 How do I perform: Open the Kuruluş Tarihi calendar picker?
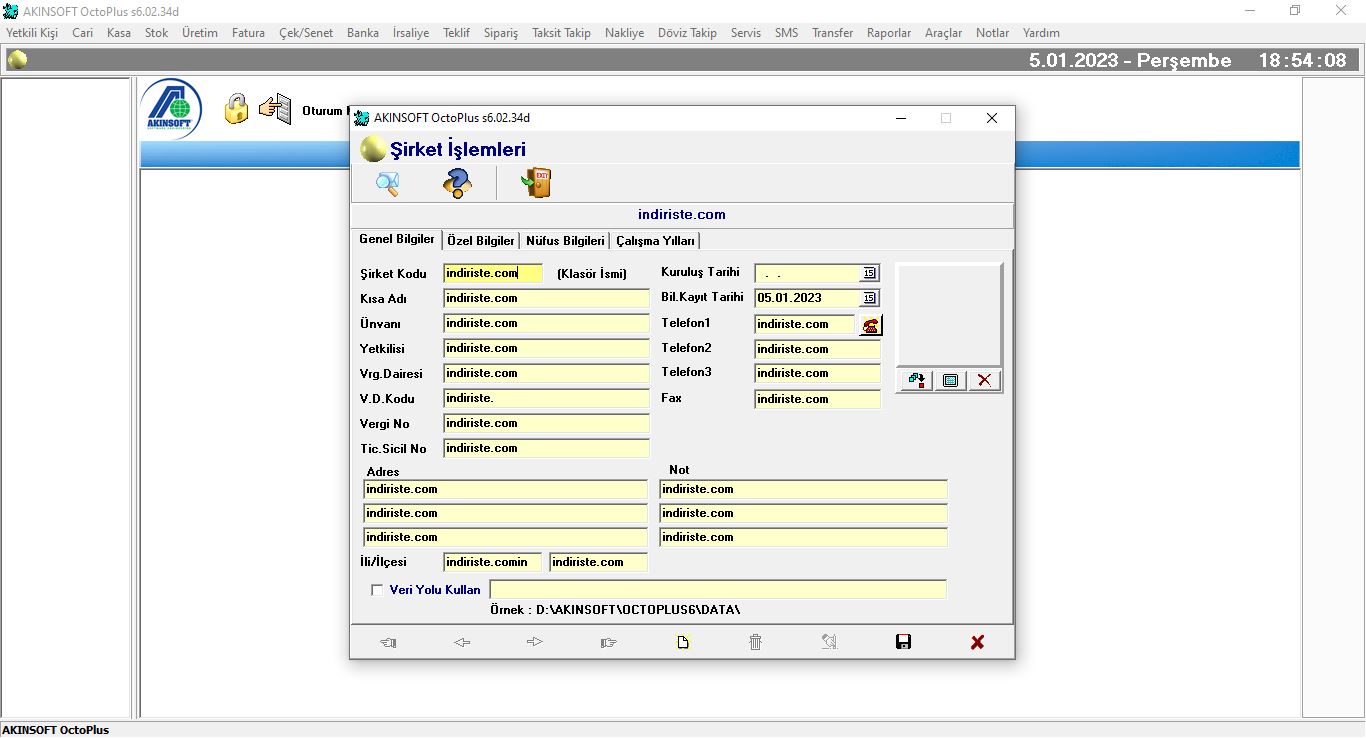869,273
